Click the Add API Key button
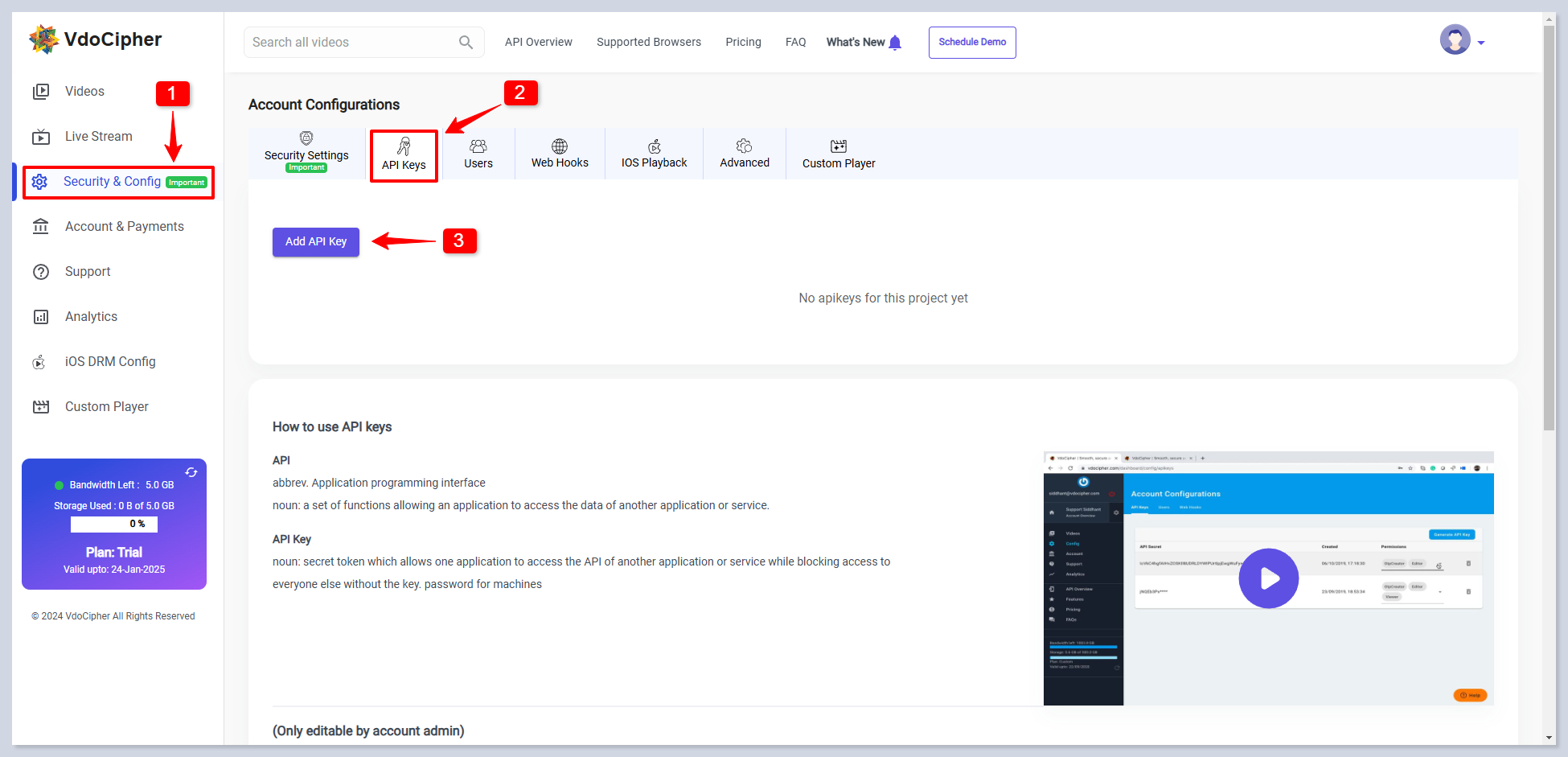This screenshot has height=757, width=1568. pyautogui.click(x=316, y=242)
